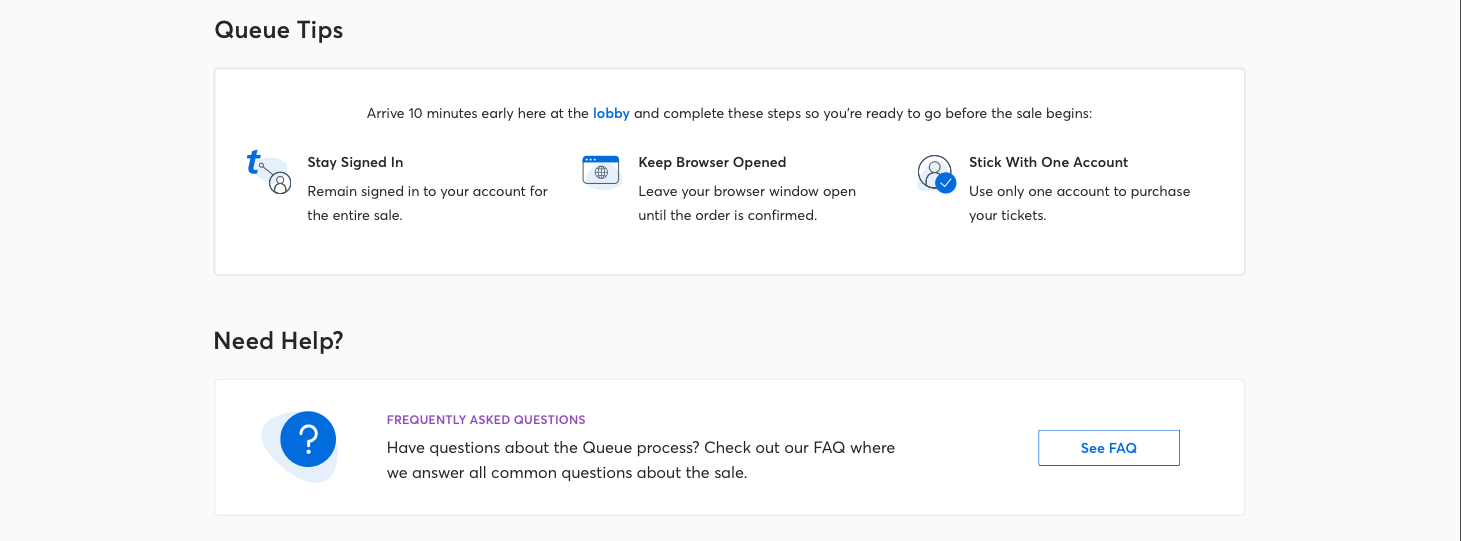The width and height of the screenshot is (1461, 541).
Task: Click the 'answer all common questions' line
Action: point(567,472)
